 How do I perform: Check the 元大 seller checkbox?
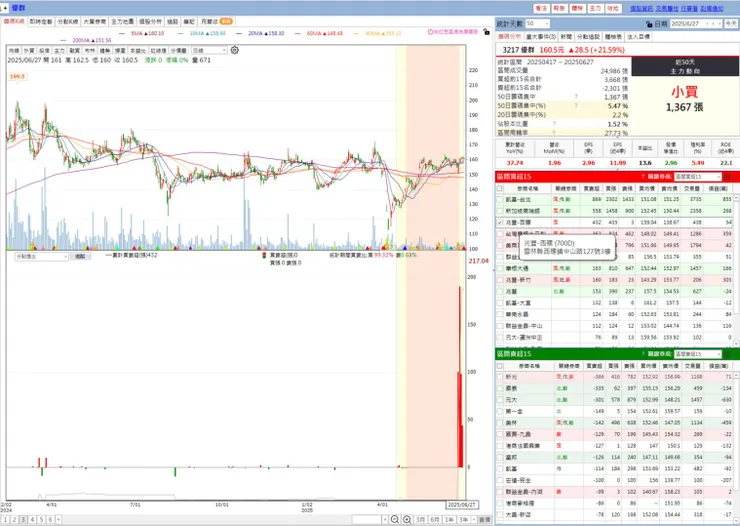pos(500,400)
